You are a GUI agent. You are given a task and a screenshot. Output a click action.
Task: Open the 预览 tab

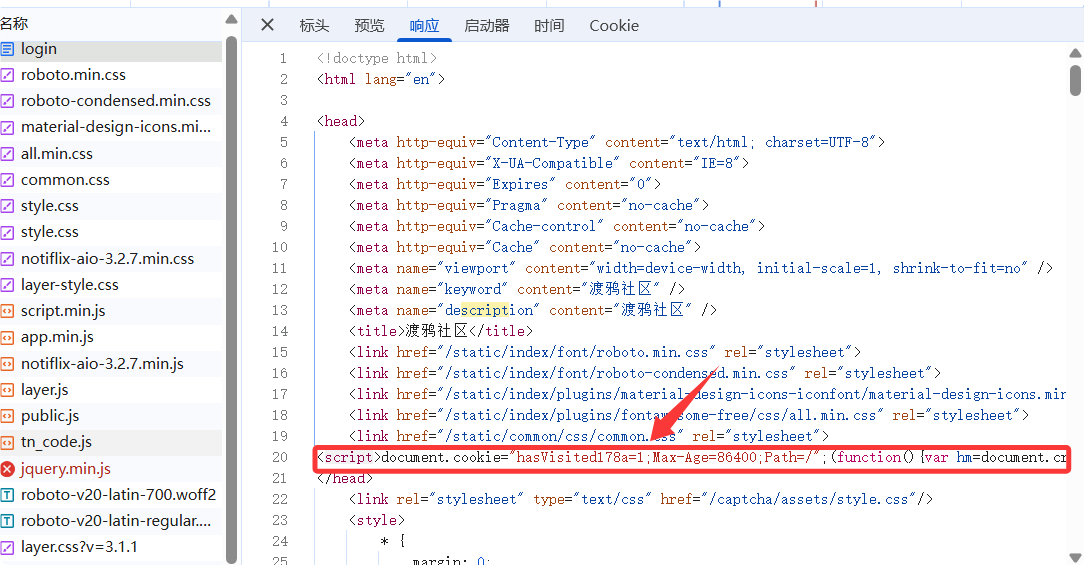pyautogui.click(x=369, y=26)
